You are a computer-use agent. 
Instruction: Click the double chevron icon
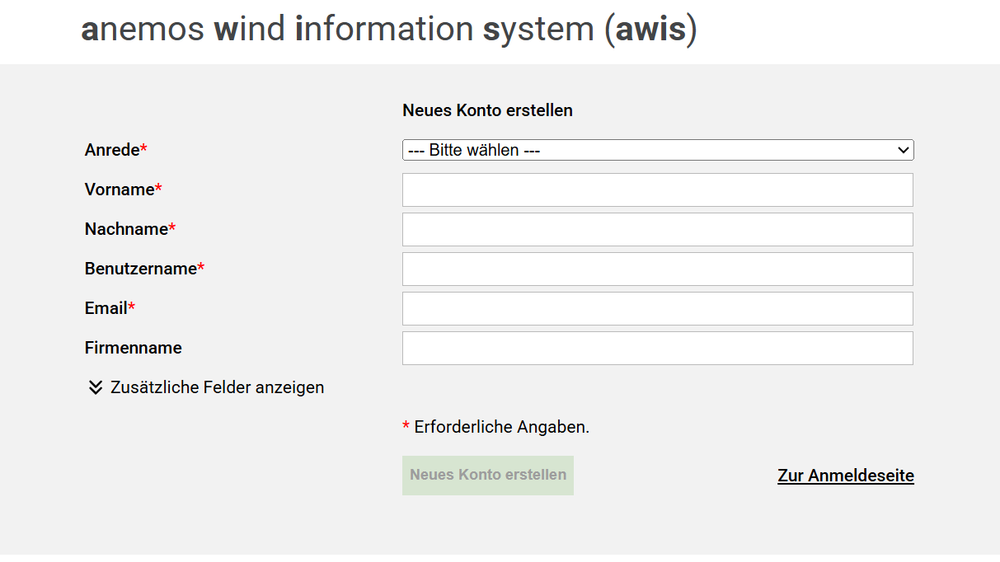pos(96,387)
